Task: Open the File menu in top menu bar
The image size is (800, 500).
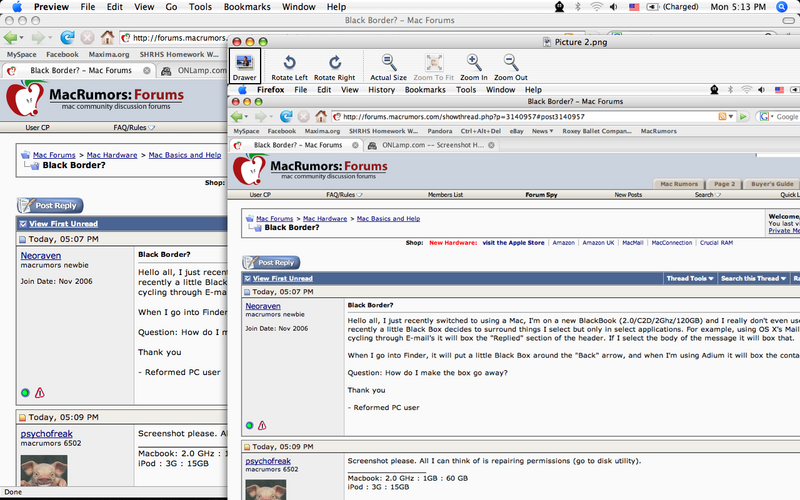Action: point(88,7)
